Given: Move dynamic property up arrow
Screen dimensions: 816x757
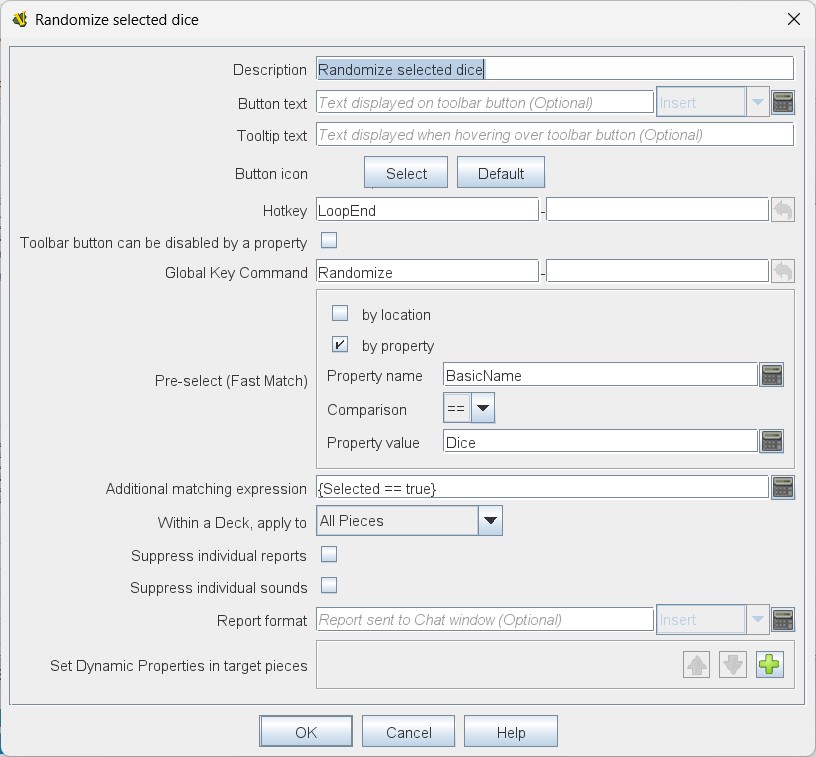Looking at the screenshot, I should pos(696,664).
